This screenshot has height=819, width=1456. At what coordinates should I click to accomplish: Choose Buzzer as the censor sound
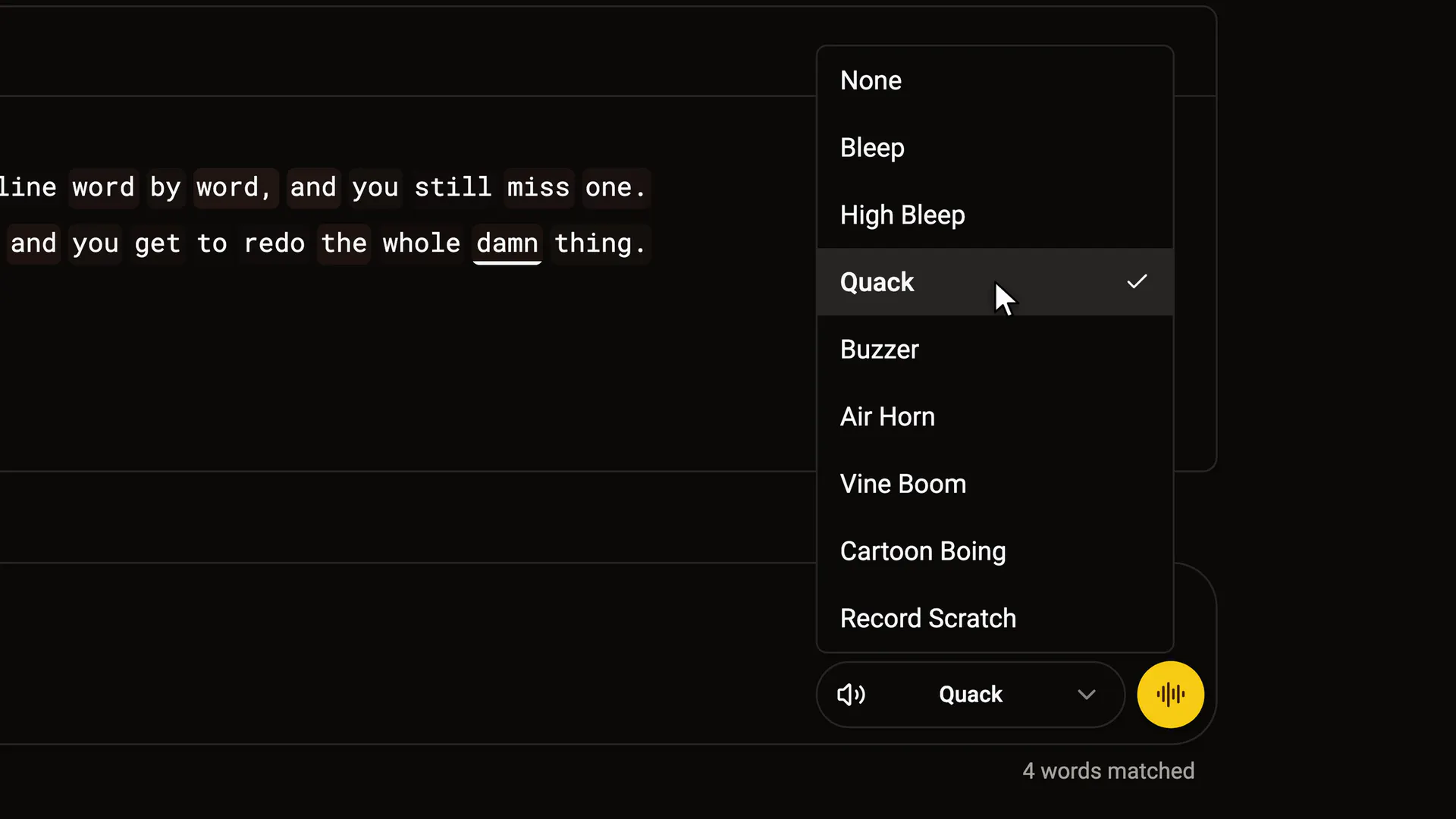(995, 350)
